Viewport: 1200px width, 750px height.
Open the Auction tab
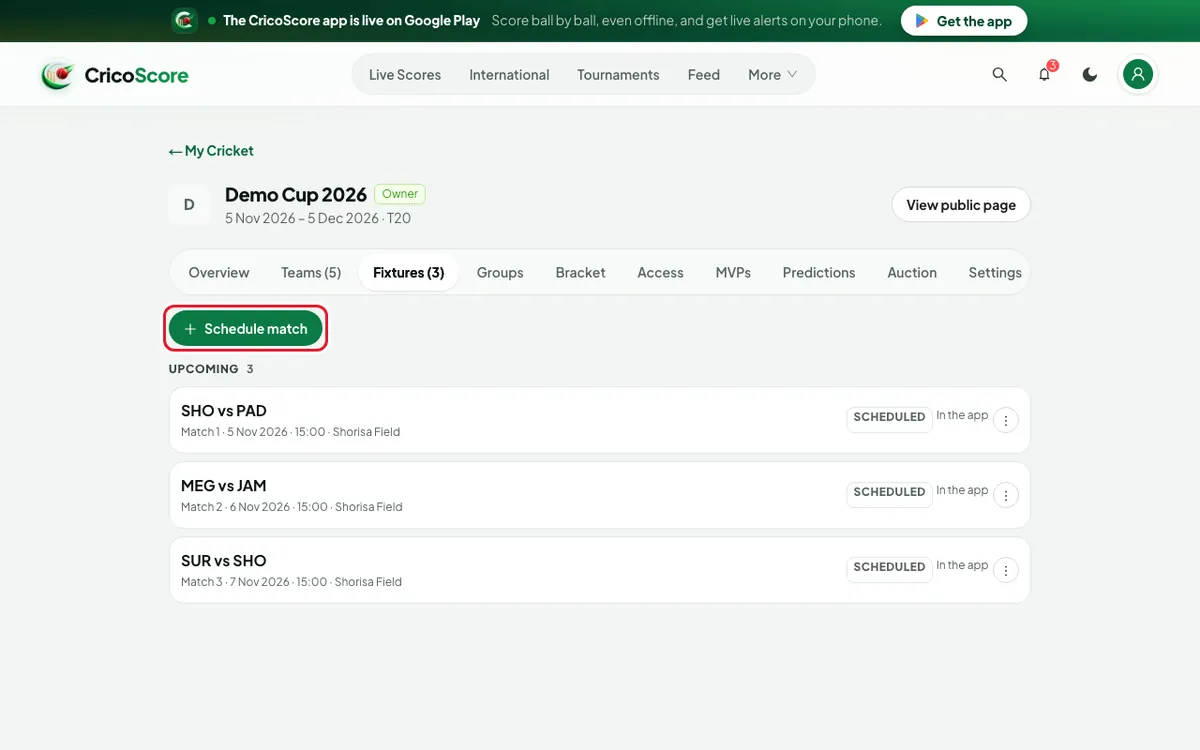[912, 273]
